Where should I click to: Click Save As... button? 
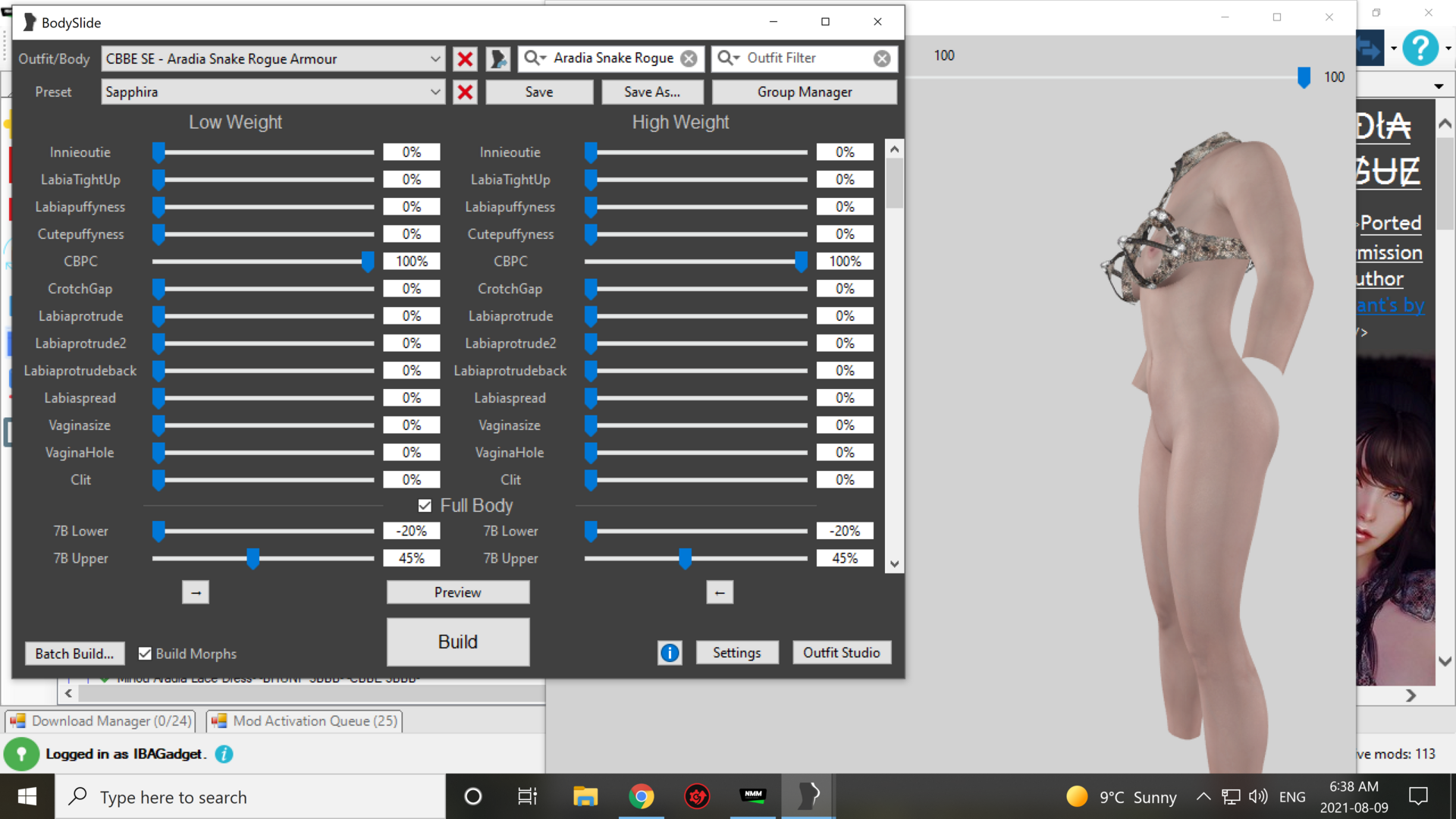tap(652, 92)
